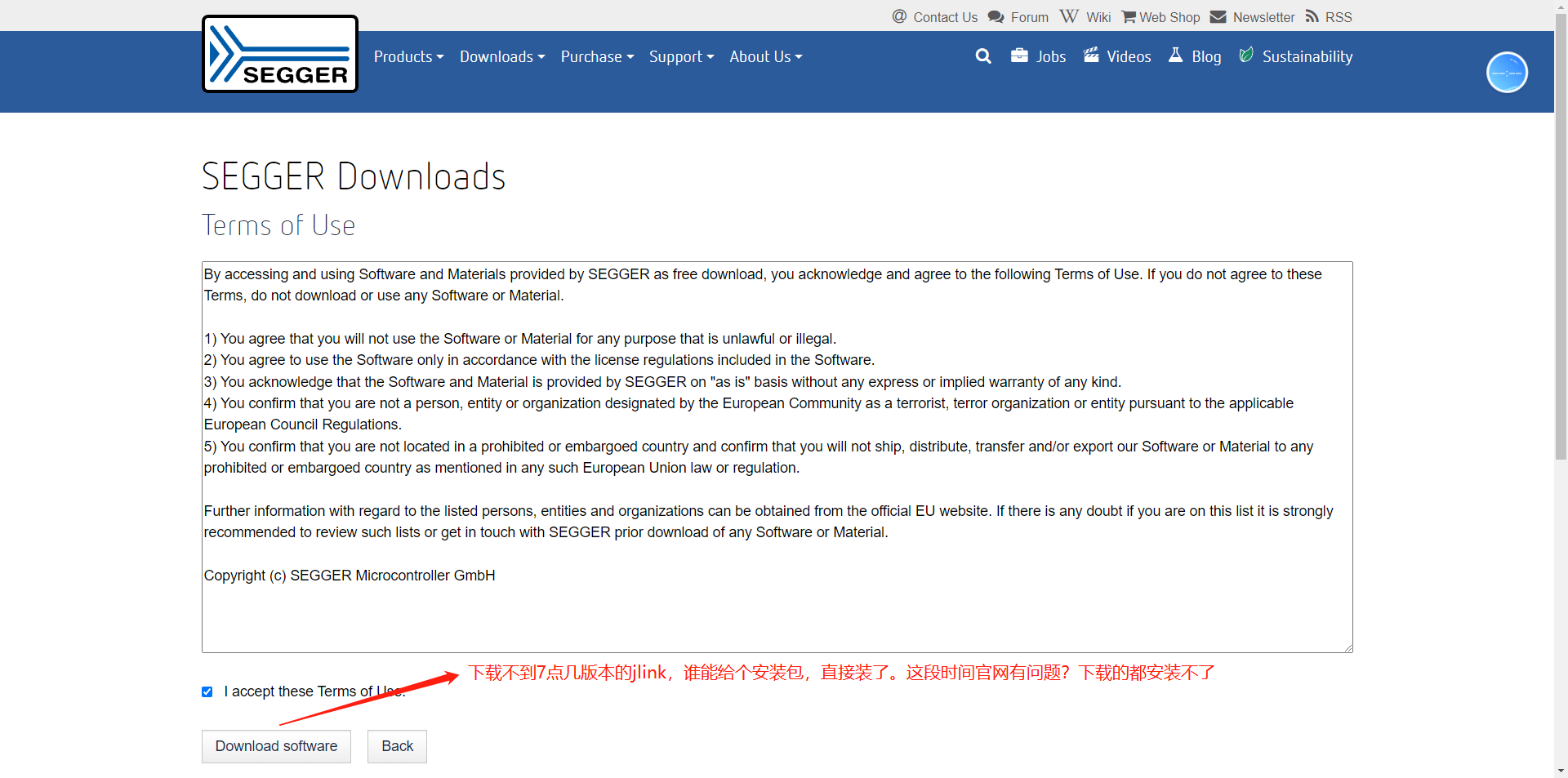Click the Sustainability leaf icon
1568x778 pixels.
click(1246, 55)
